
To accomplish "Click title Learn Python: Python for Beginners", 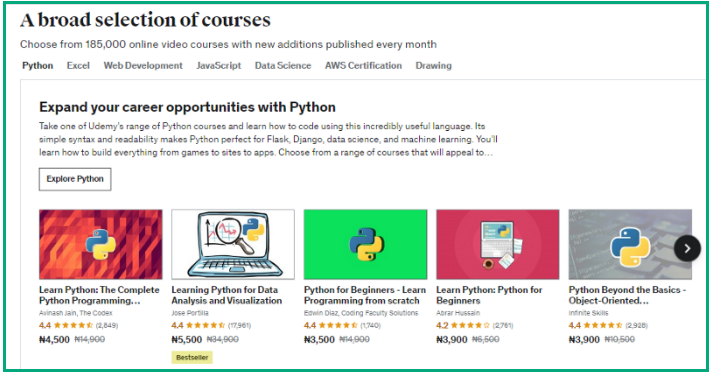I will coord(489,295).
